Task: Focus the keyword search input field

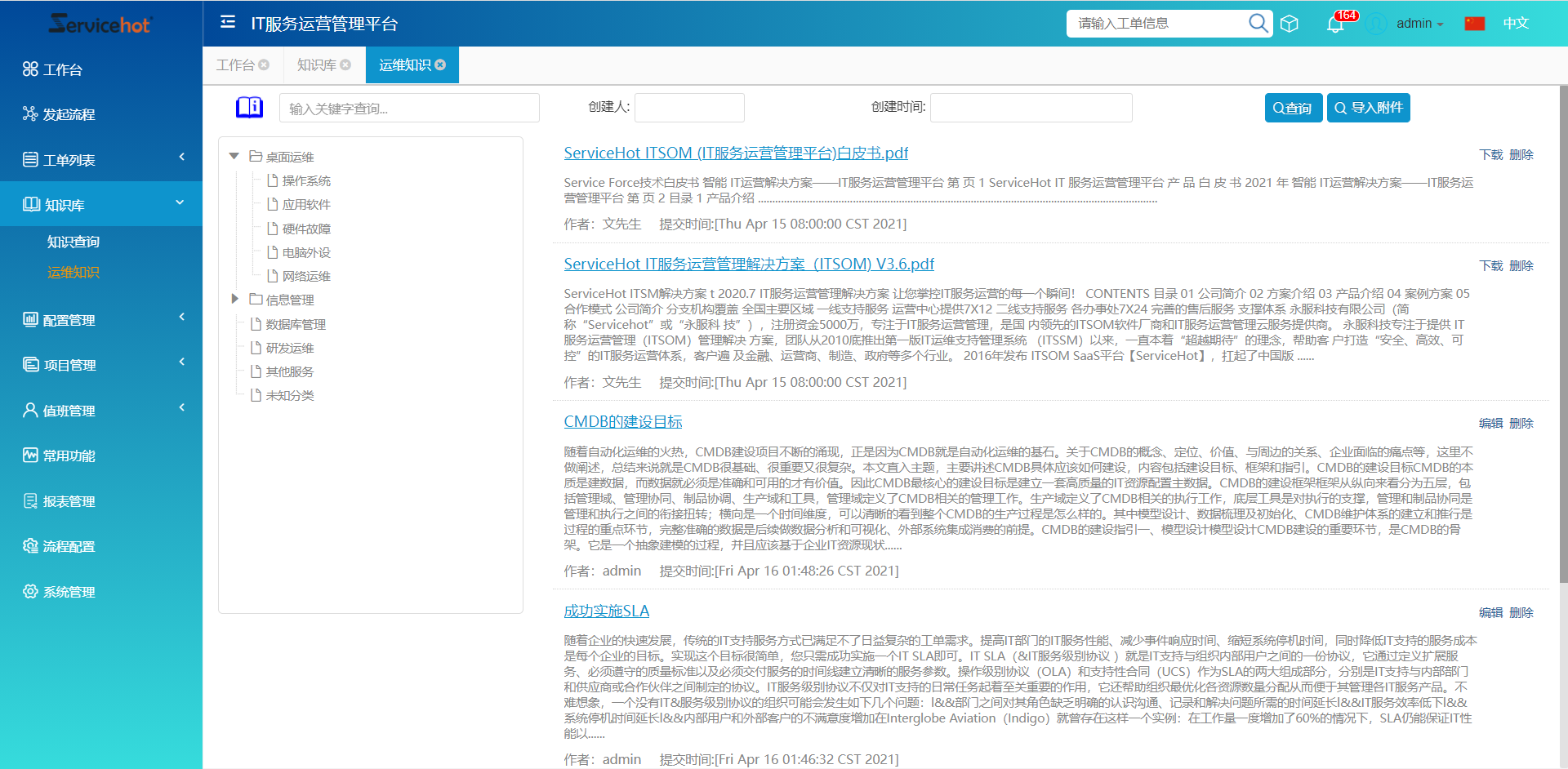Action: 408,109
